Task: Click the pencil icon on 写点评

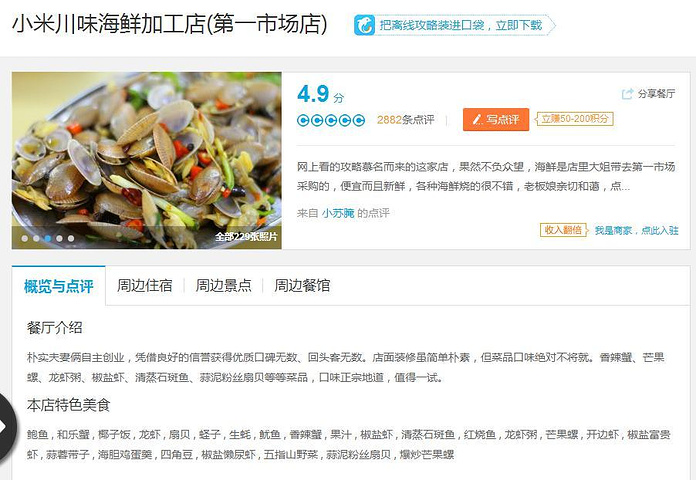Action: pos(478,119)
